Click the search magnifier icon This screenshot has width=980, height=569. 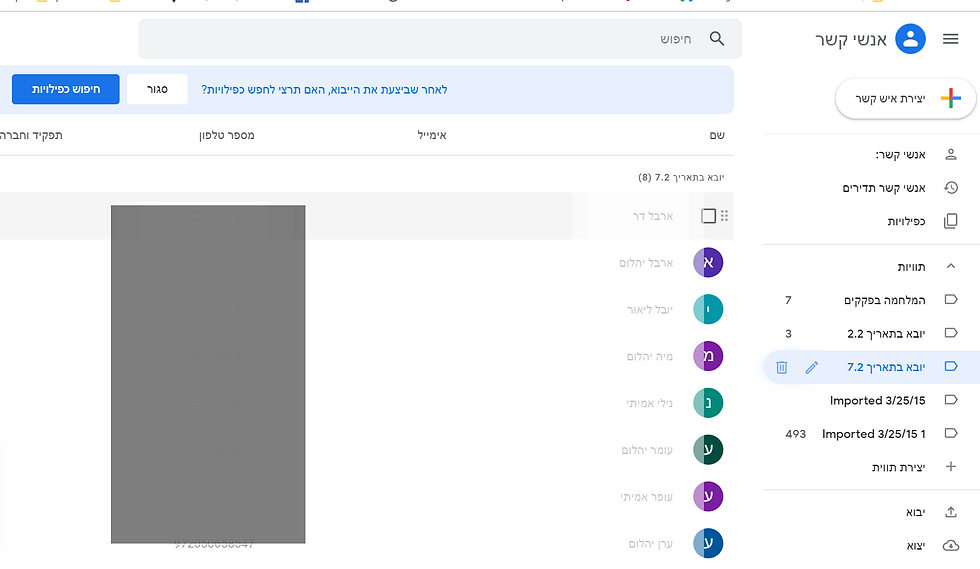pos(717,39)
